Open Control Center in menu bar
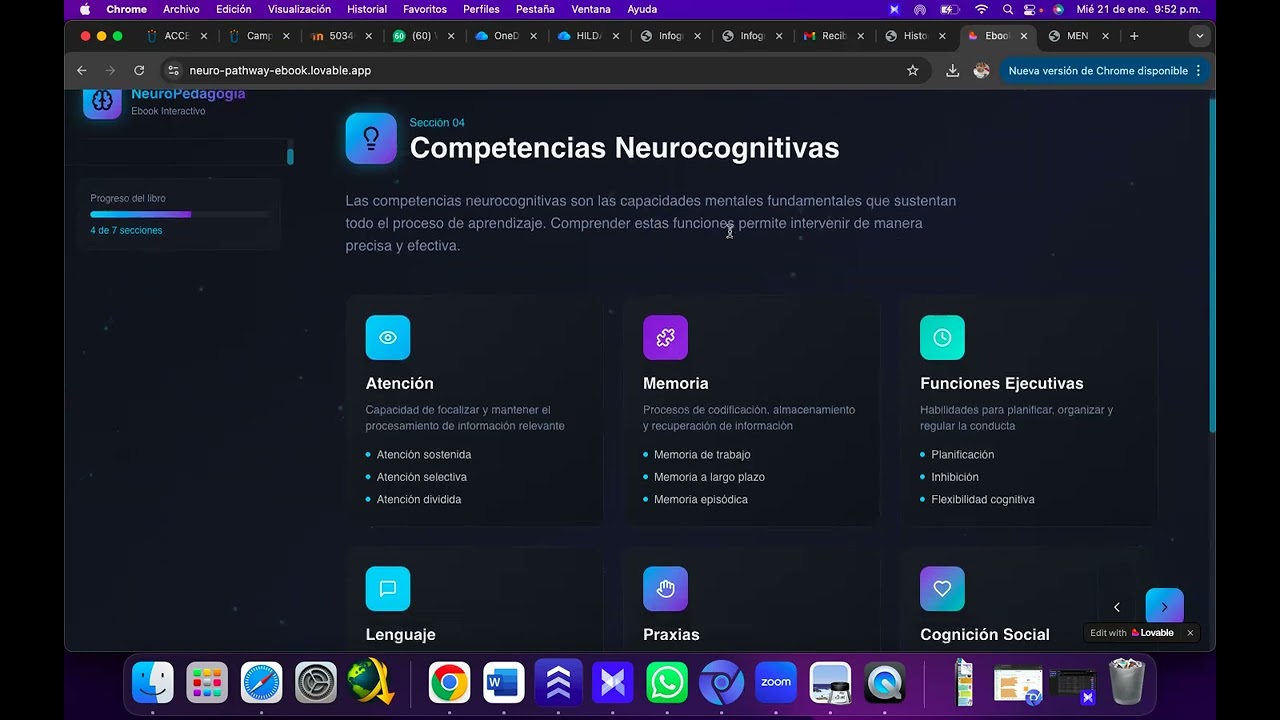Viewport: 1280px width, 720px height. (x=1031, y=9)
